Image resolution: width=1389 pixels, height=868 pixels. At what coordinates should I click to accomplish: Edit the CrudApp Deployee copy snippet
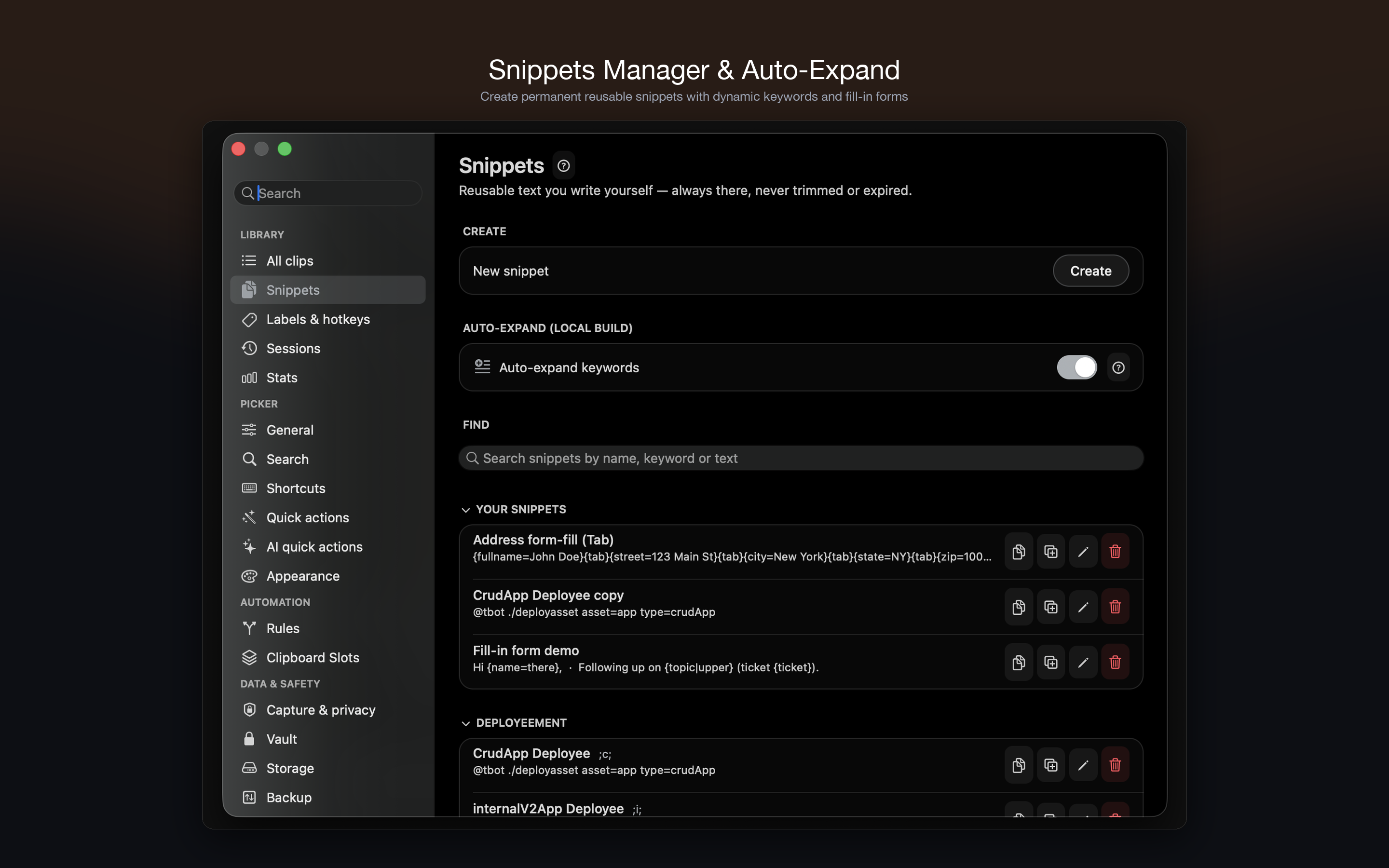(1083, 607)
